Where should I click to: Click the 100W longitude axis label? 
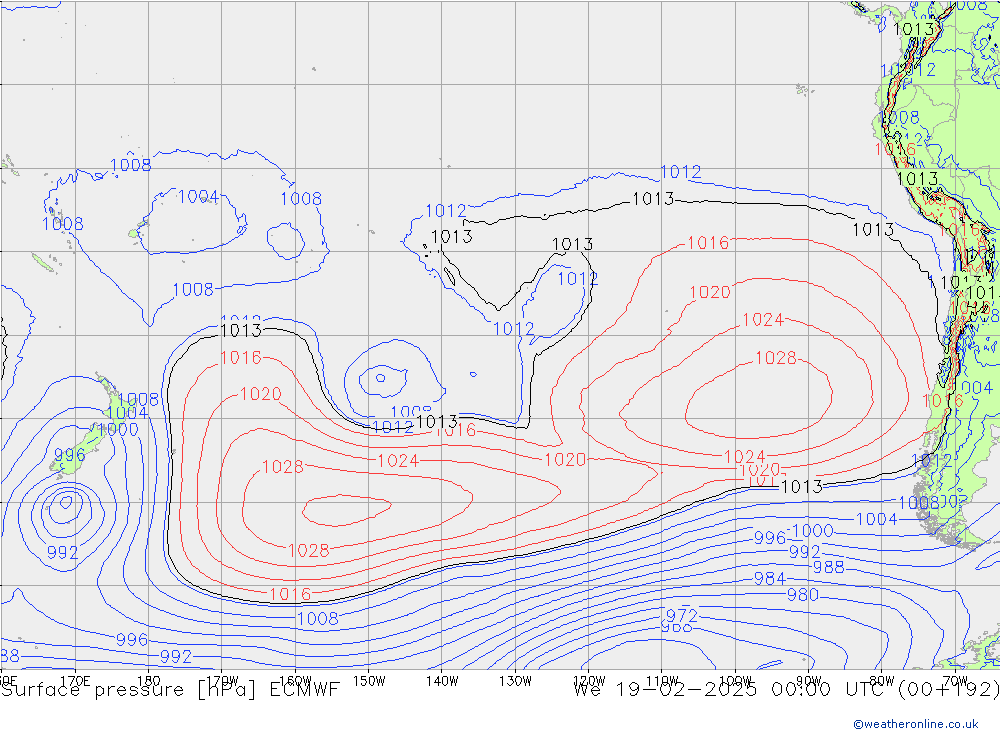click(735, 680)
